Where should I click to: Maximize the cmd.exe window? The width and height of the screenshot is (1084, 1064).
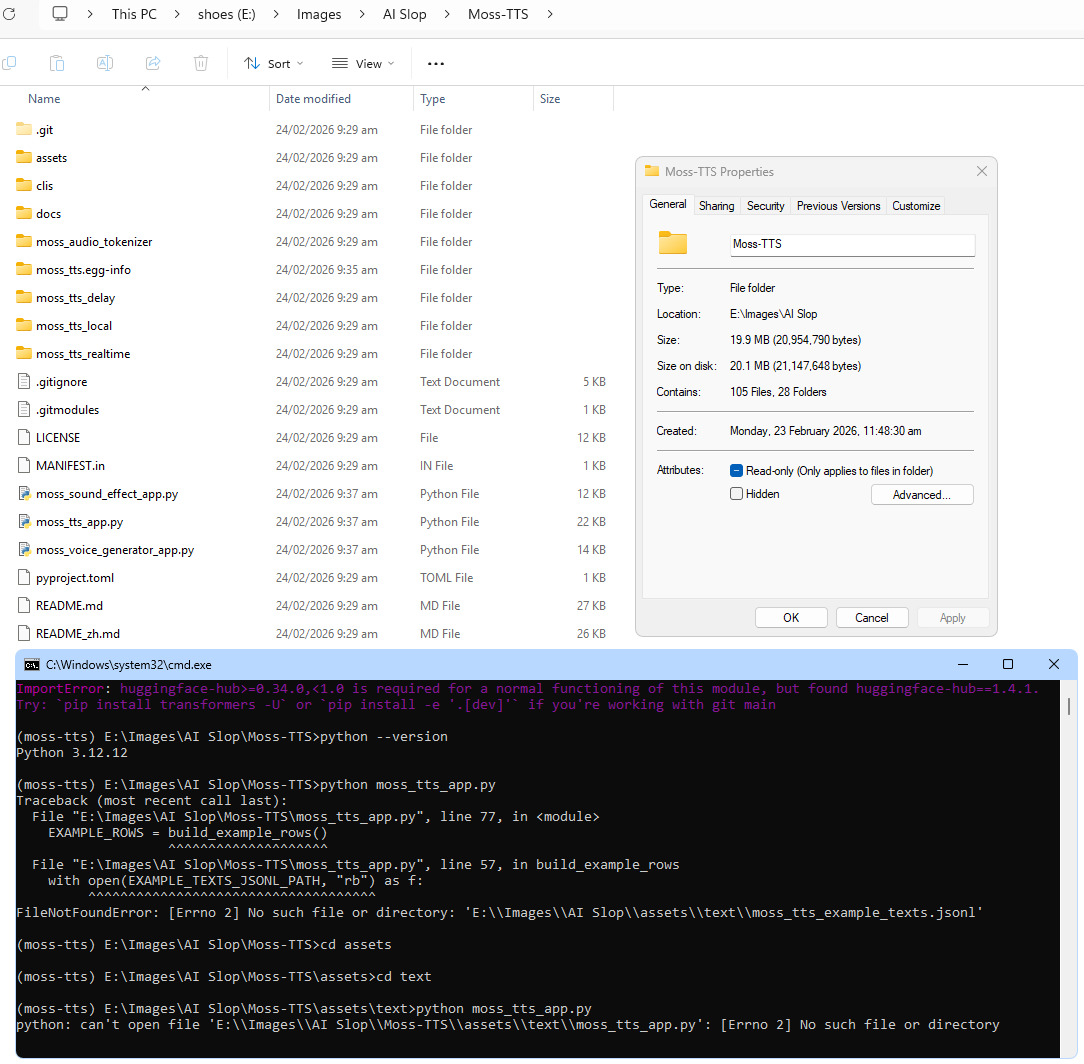[x=1008, y=664]
